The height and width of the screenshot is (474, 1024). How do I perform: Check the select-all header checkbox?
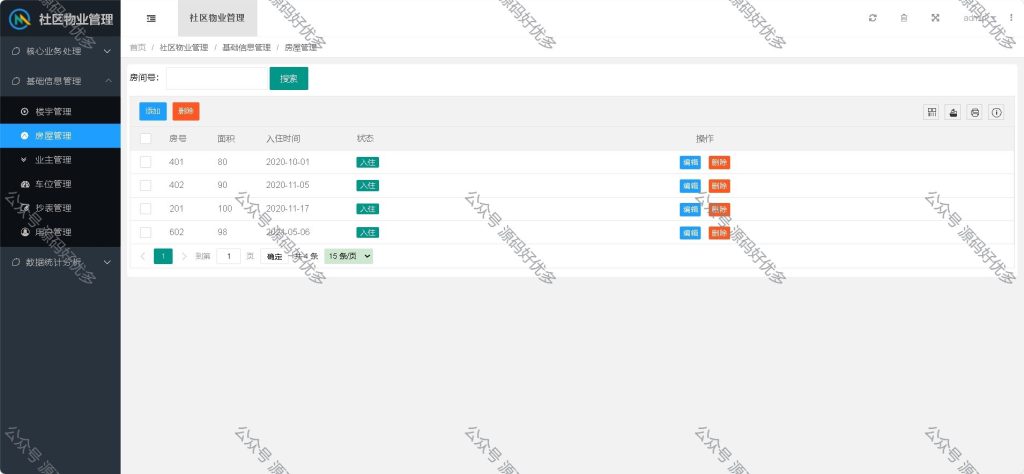(146, 138)
